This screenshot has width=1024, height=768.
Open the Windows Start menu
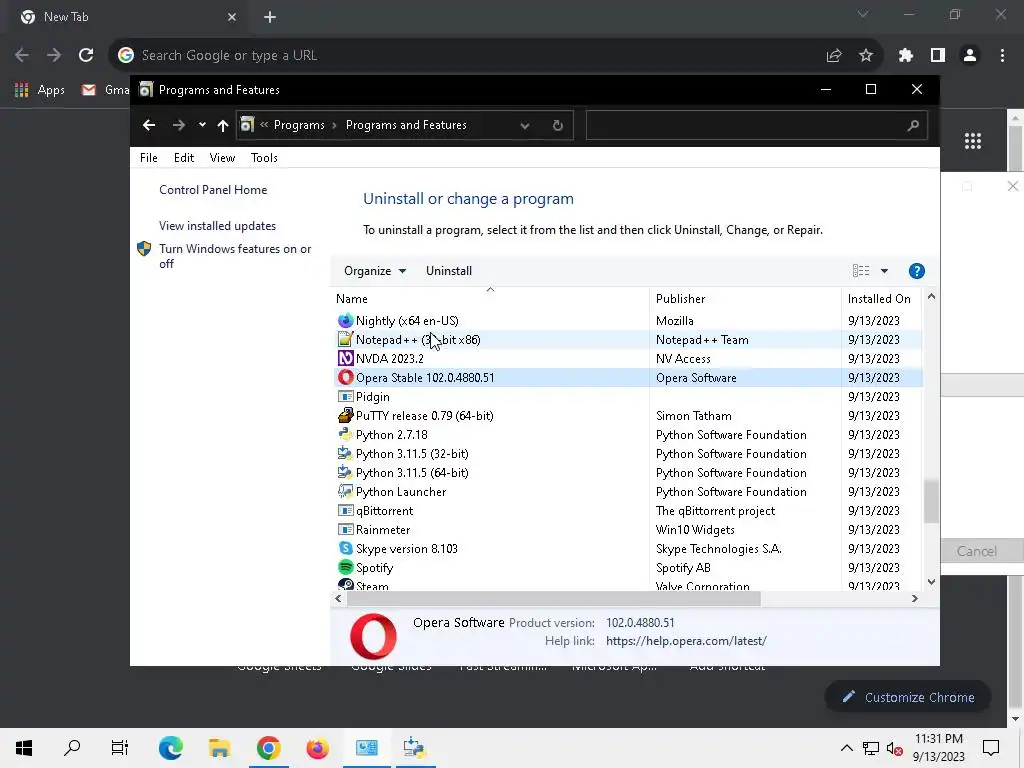(x=24, y=748)
